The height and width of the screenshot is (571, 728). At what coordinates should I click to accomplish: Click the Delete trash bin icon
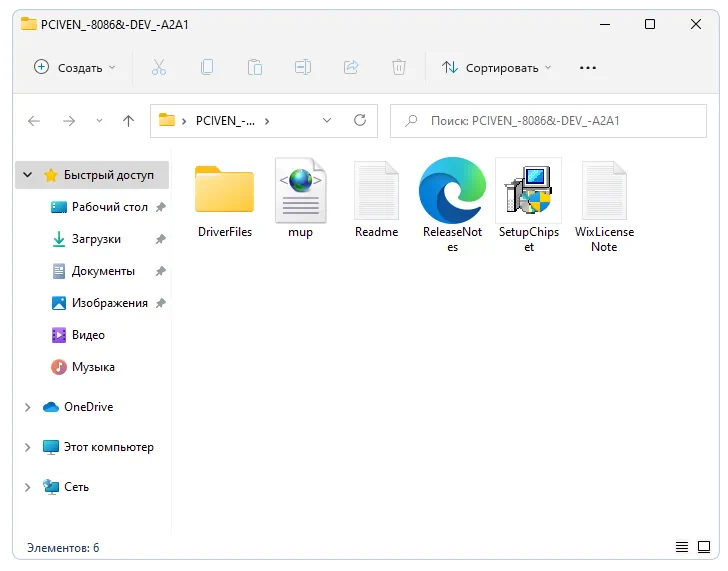[399, 68]
